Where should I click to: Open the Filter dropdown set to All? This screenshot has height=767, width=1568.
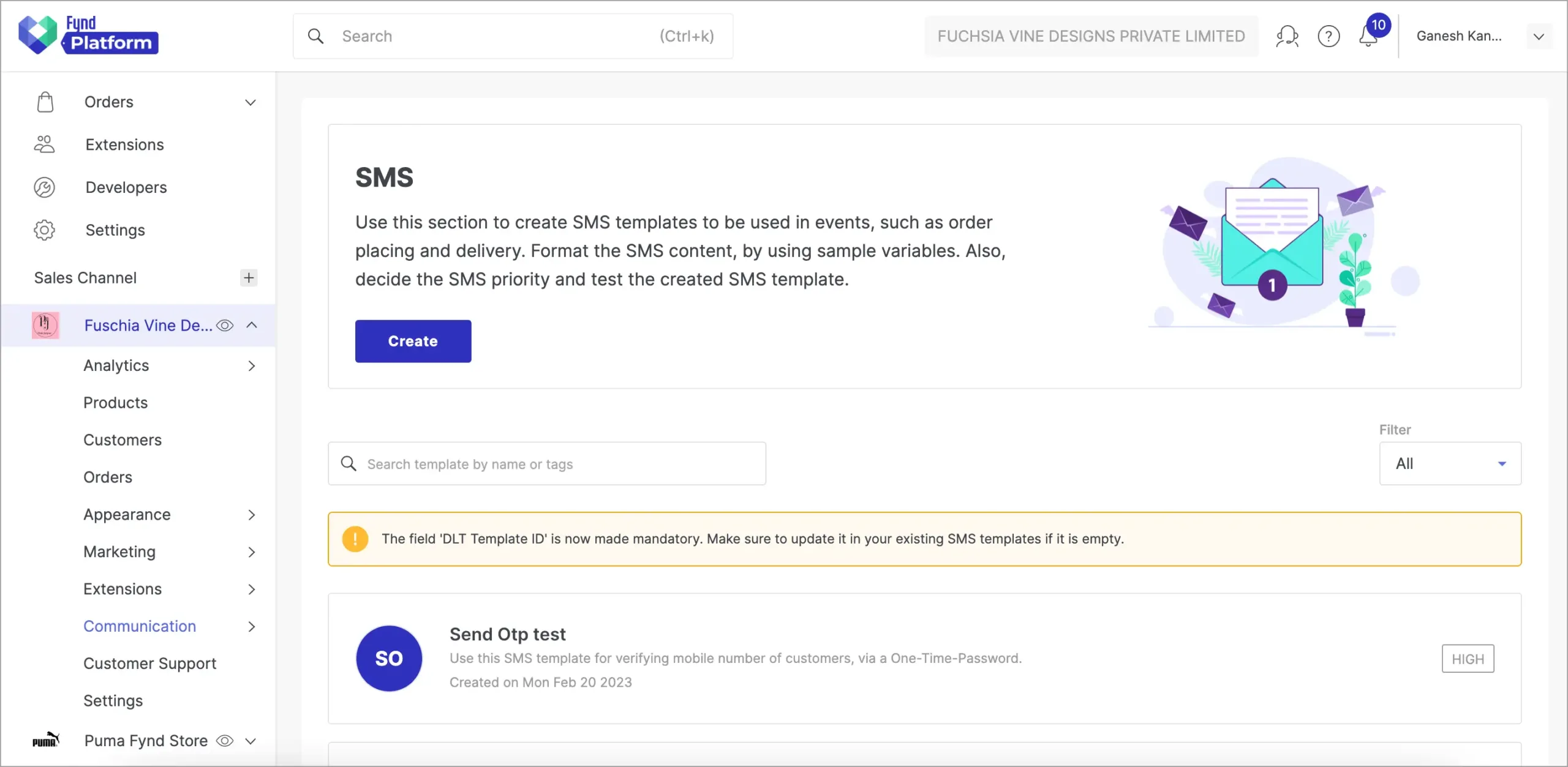coord(1450,463)
